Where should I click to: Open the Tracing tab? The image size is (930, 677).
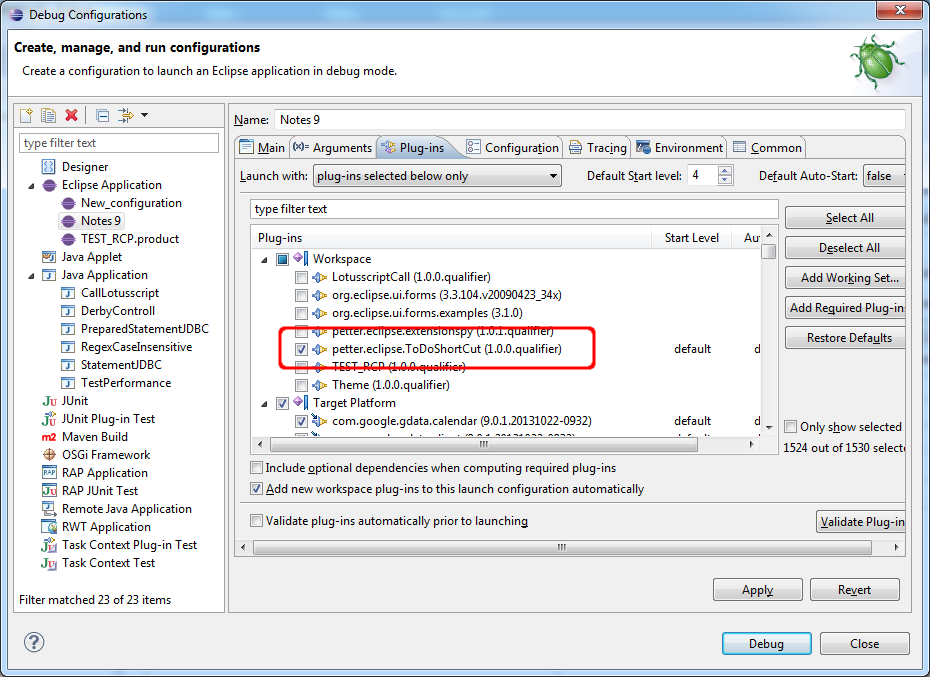tap(598, 148)
